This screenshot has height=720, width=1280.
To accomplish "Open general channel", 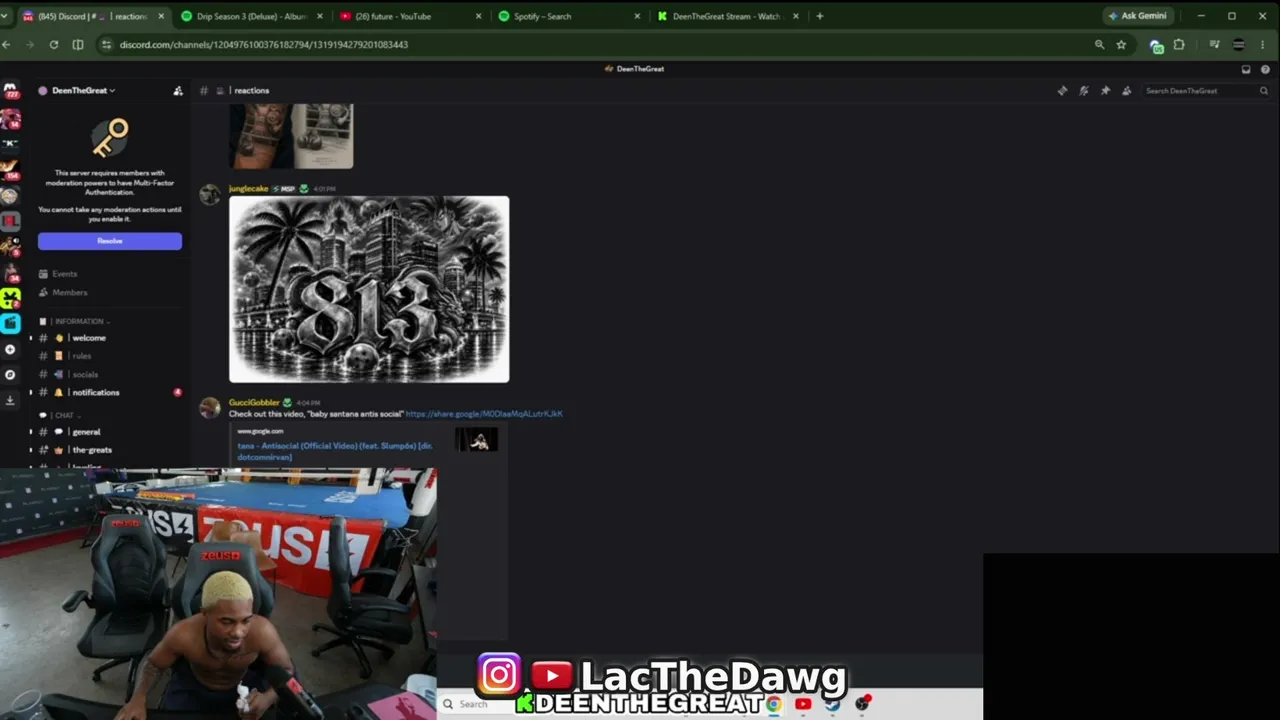I will (x=110, y=432).
